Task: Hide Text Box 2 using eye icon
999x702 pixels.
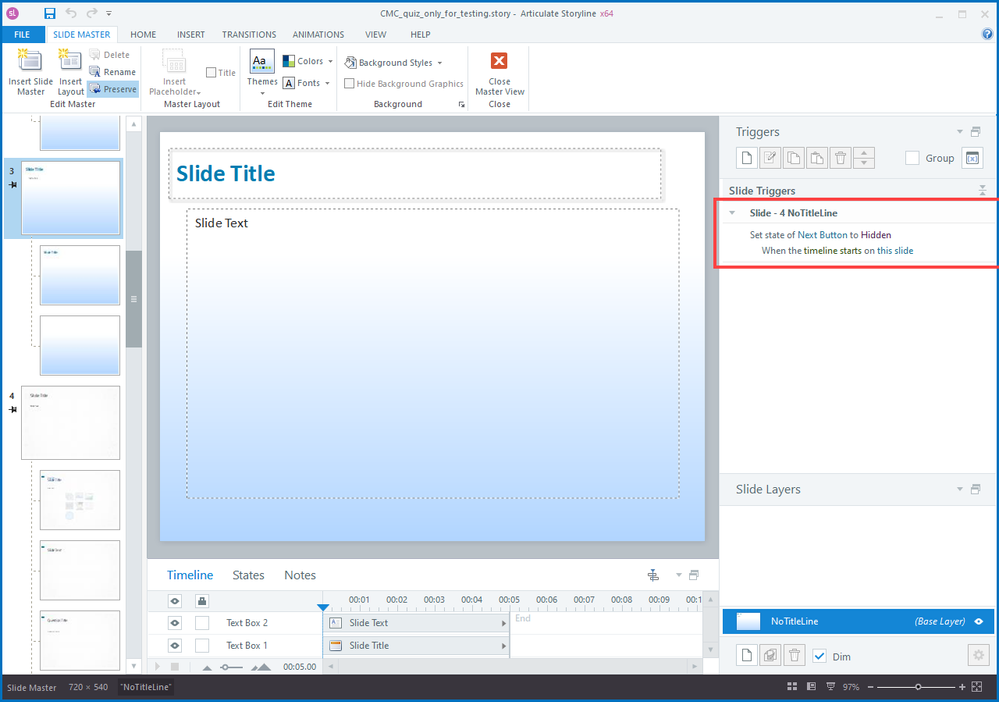Action: [x=175, y=623]
